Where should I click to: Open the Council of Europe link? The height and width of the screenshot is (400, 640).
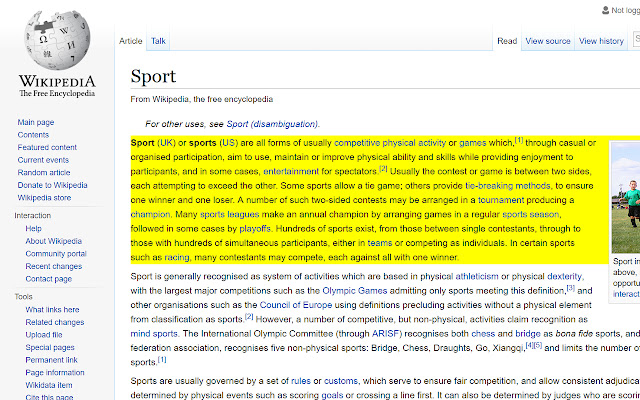[296, 305]
